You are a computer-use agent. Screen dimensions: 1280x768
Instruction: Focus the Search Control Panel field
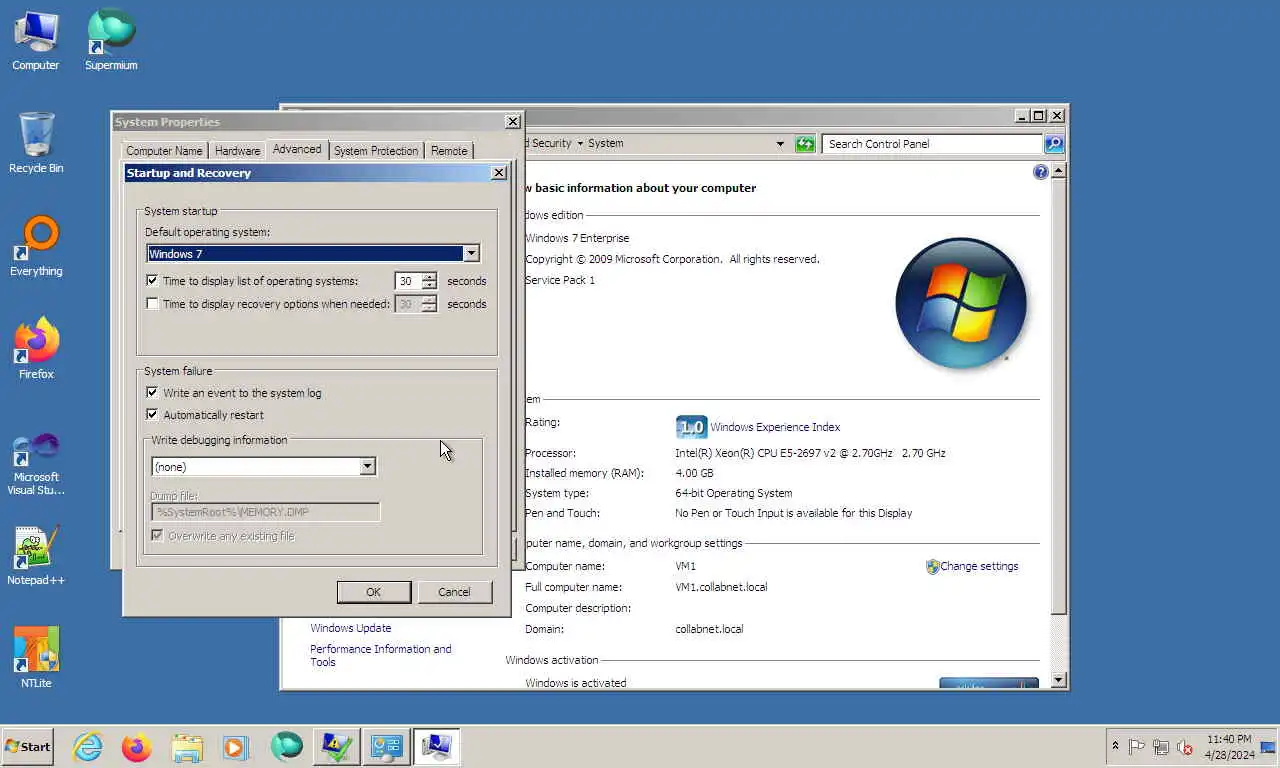931,144
